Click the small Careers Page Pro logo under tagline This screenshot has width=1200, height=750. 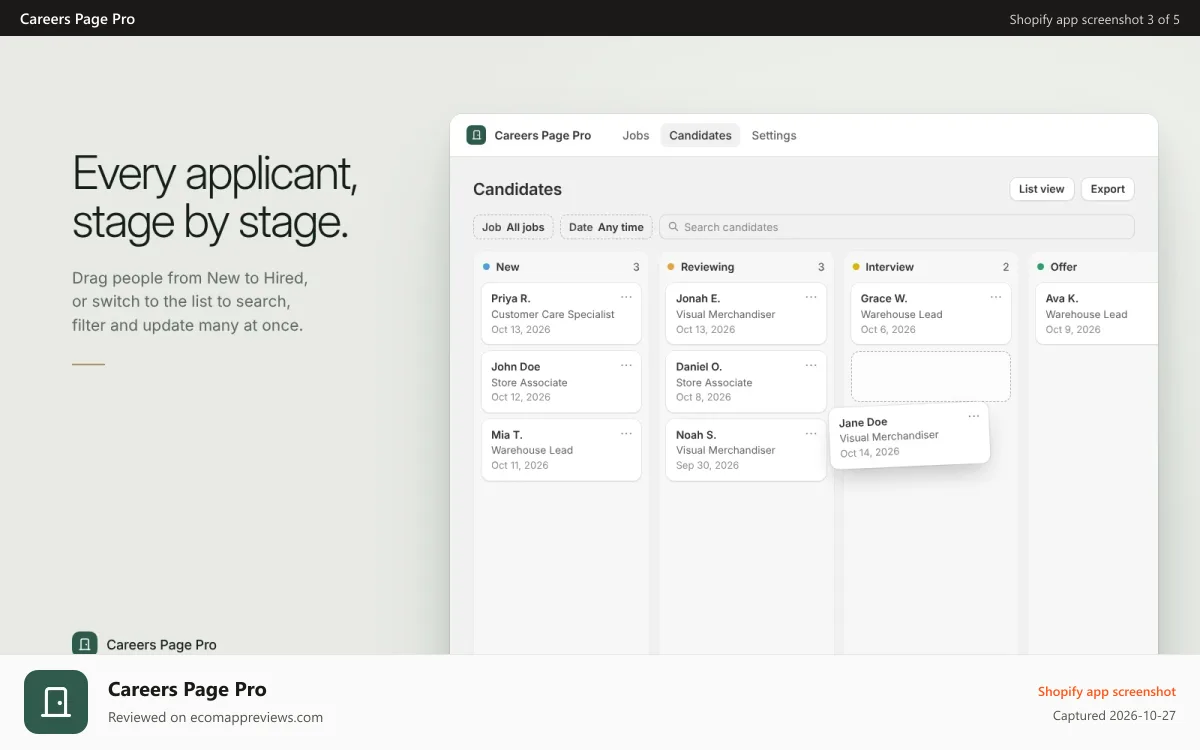[x=84, y=644]
